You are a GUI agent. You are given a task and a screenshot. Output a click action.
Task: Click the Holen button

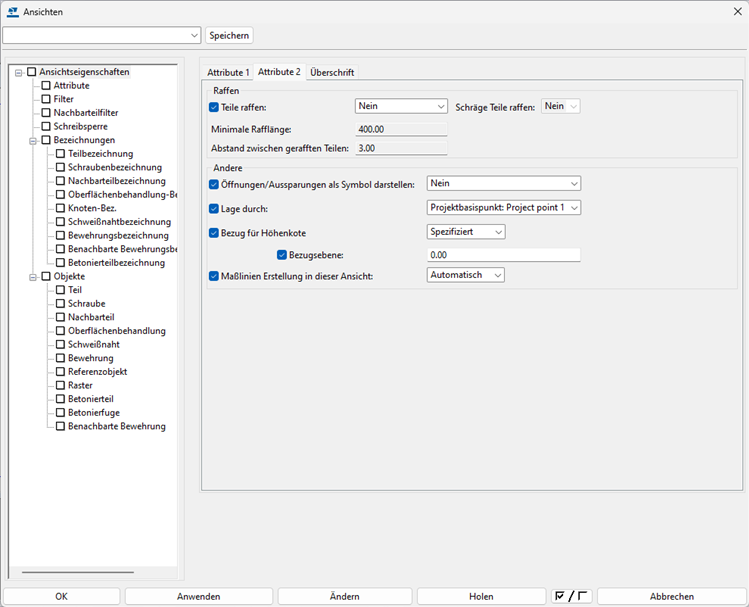481,596
